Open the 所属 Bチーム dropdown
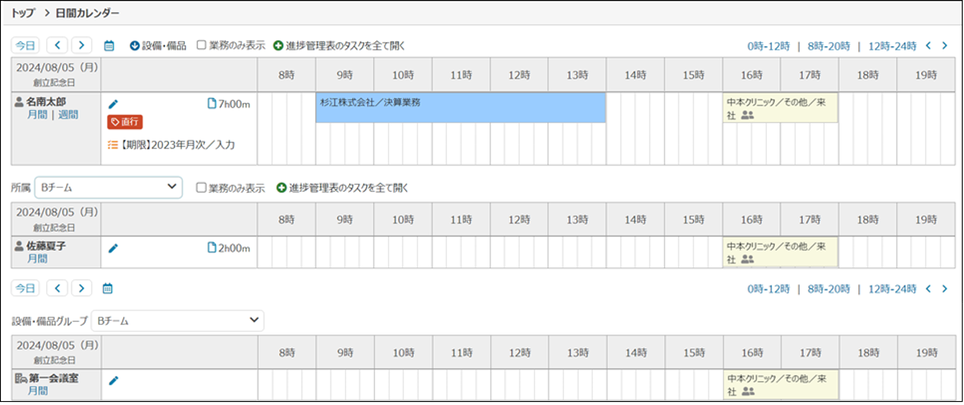This screenshot has height=405, width=964. pyautogui.click(x=108, y=188)
